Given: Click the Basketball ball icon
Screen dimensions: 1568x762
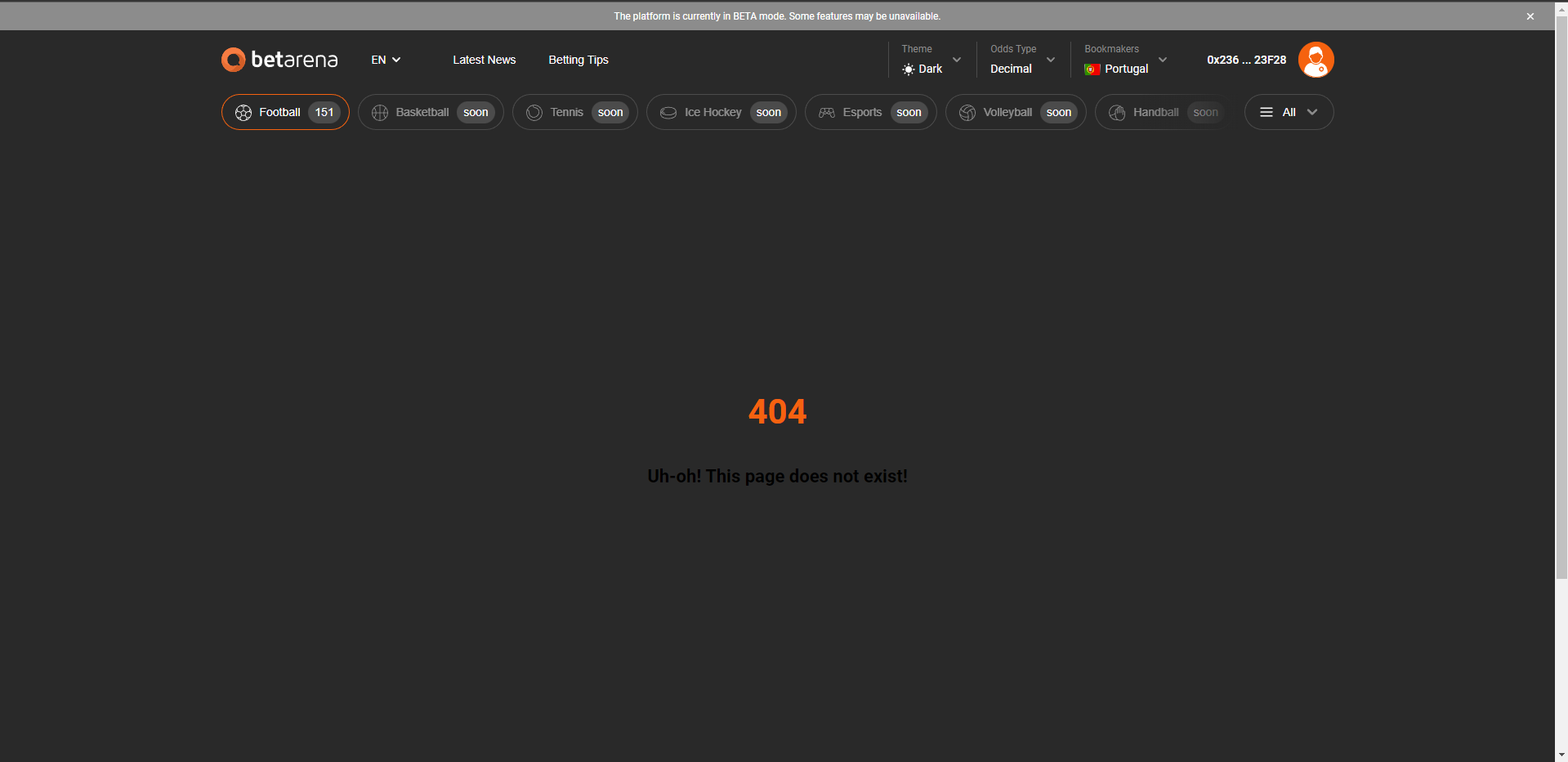Looking at the screenshot, I should [379, 112].
